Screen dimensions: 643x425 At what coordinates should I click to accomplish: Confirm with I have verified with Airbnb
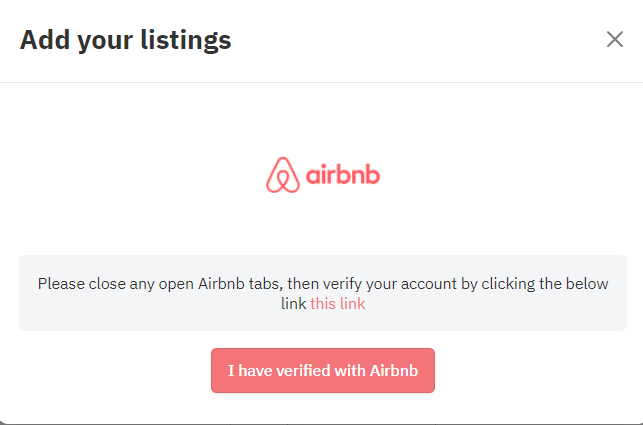click(x=323, y=370)
